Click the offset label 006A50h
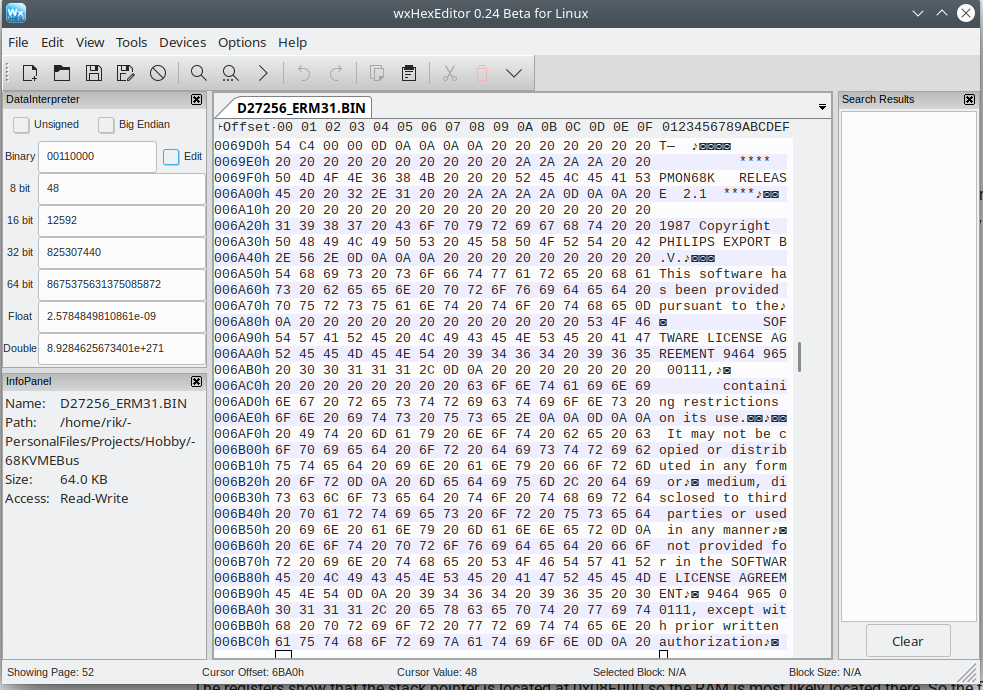Viewport: 983px width, 690px height. pyautogui.click(x=242, y=274)
